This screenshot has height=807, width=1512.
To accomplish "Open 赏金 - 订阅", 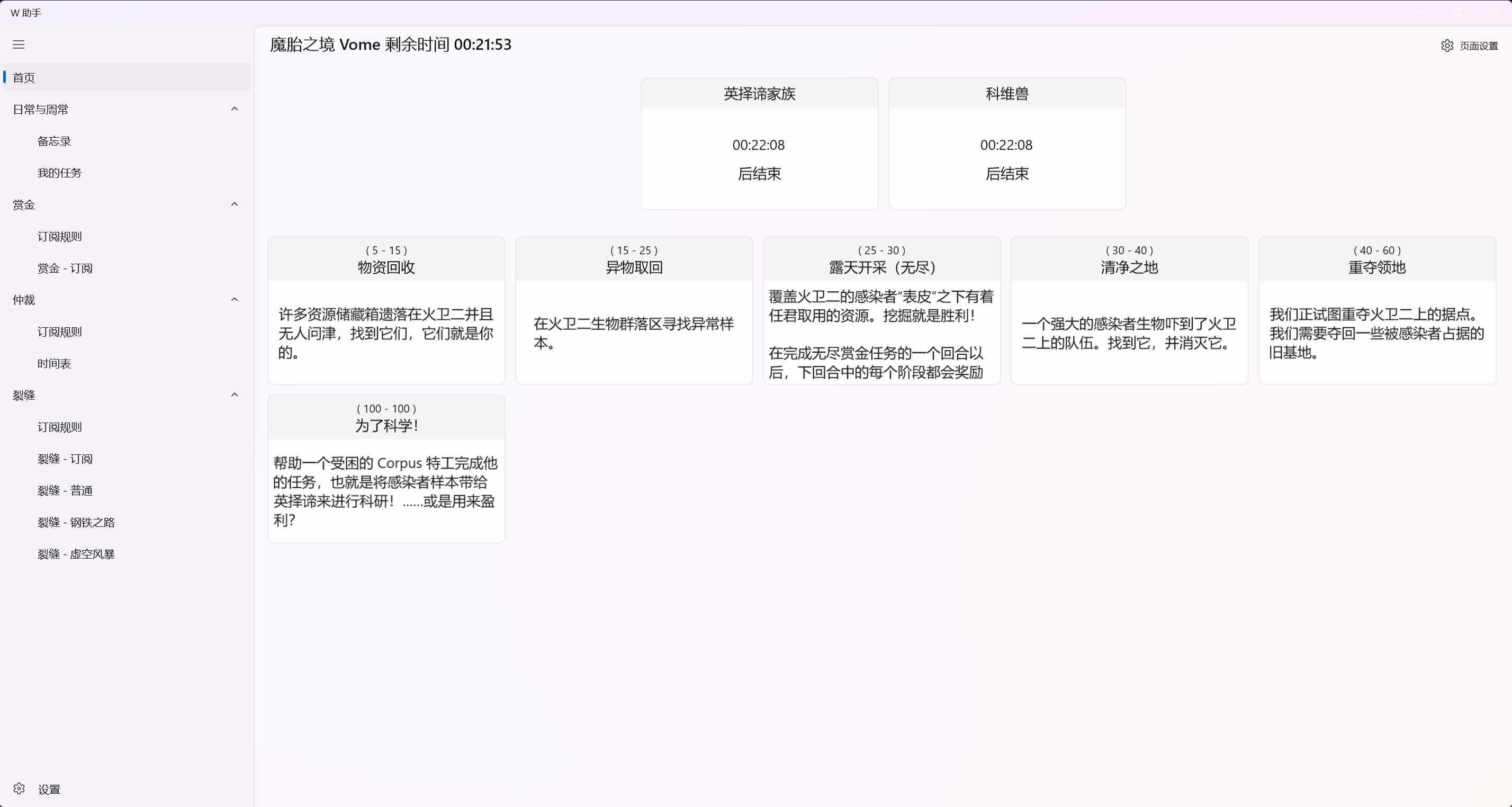I will [x=65, y=267].
